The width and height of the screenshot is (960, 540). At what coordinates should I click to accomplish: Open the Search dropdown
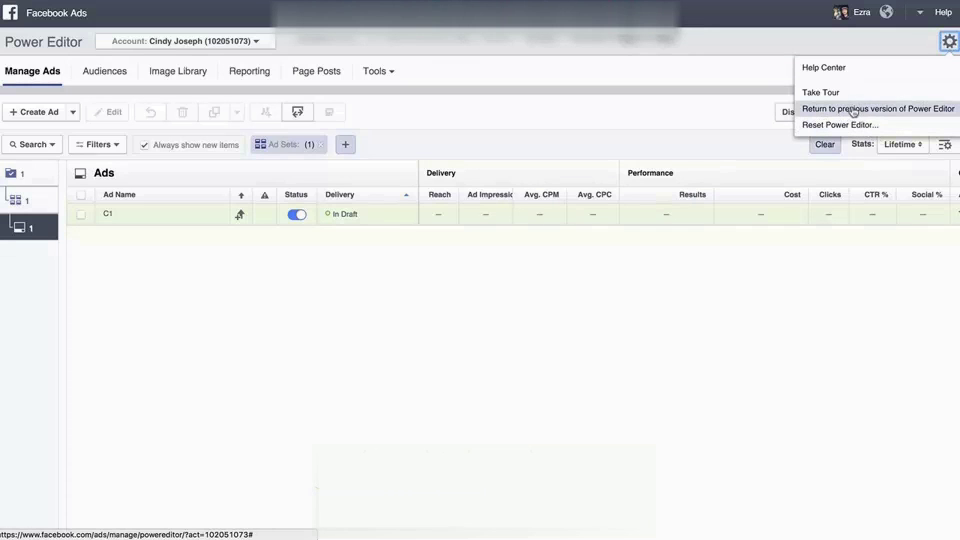point(32,144)
